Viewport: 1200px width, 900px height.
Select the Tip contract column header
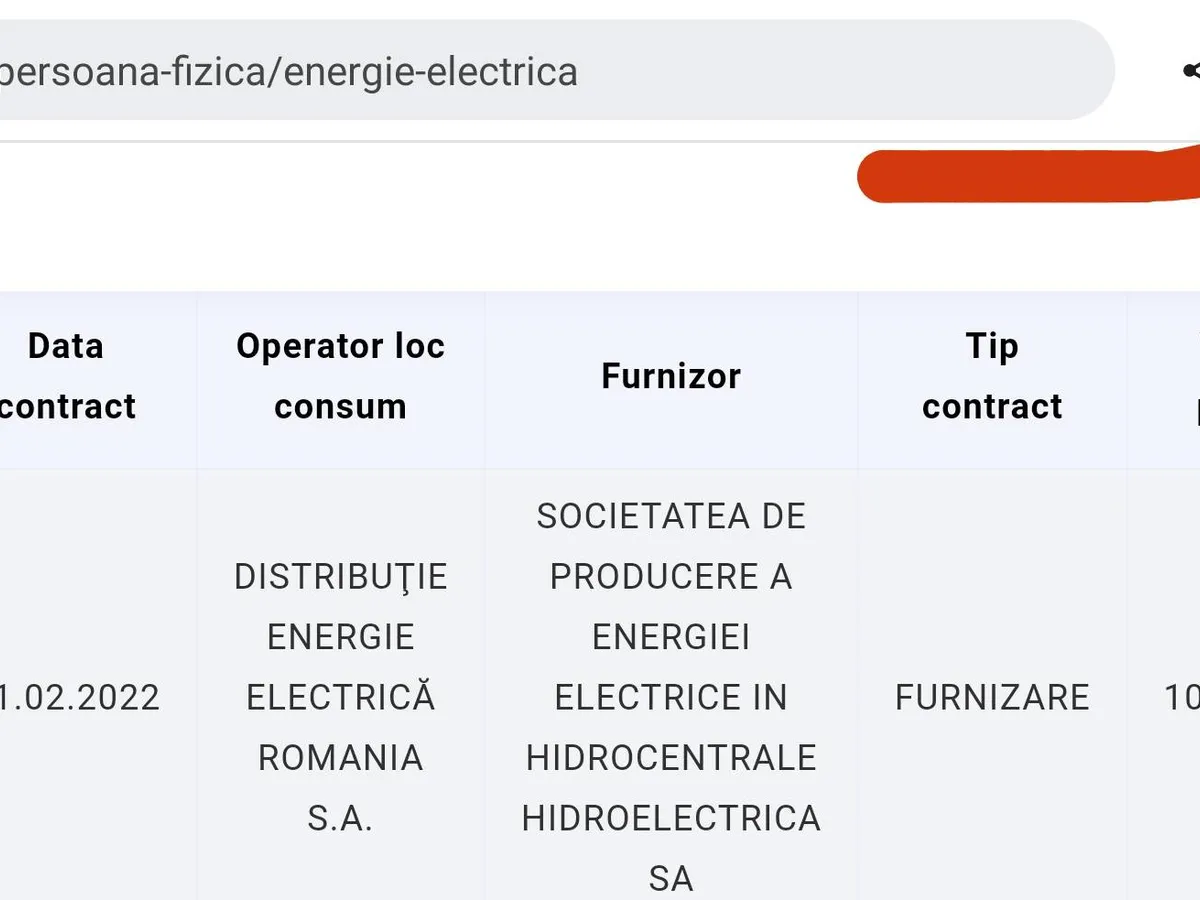pos(992,376)
